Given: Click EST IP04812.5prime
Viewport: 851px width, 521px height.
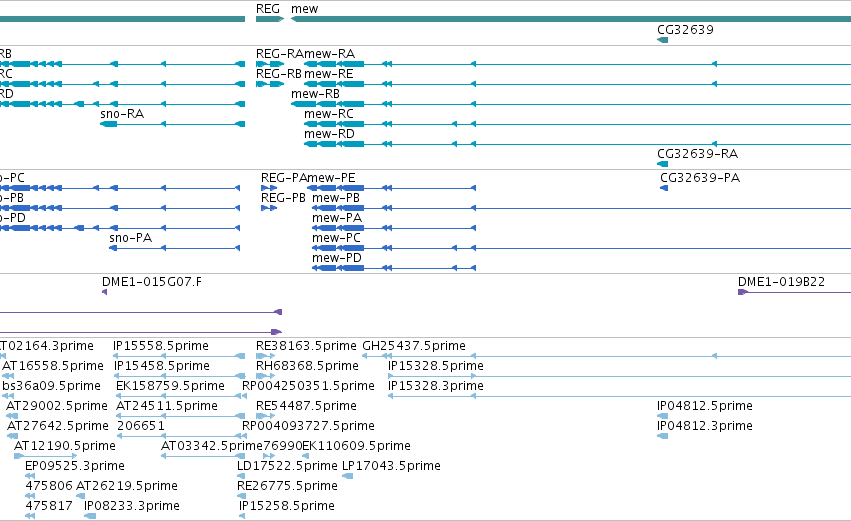Looking at the screenshot, I should pyautogui.click(x=704, y=406).
